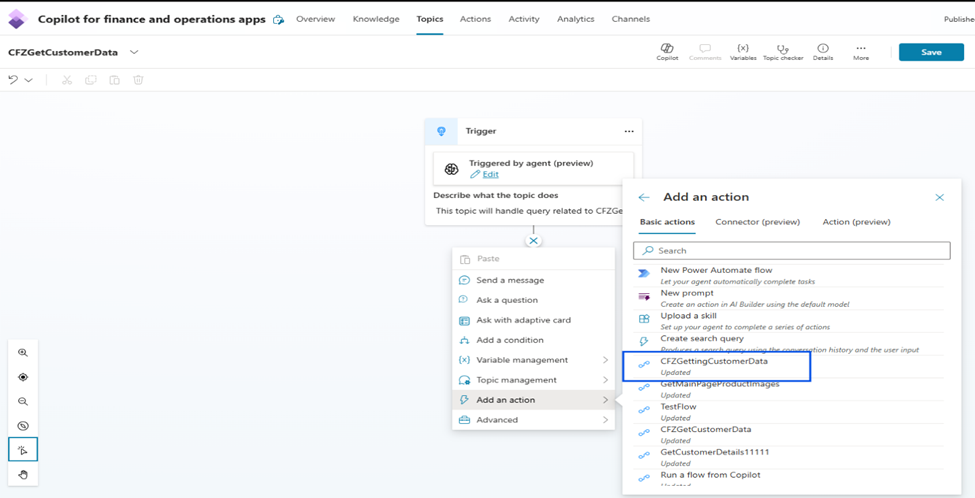Image resolution: width=975 pixels, height=498 pixels.
Task: Open topic Details
Action: coord(823,52)
